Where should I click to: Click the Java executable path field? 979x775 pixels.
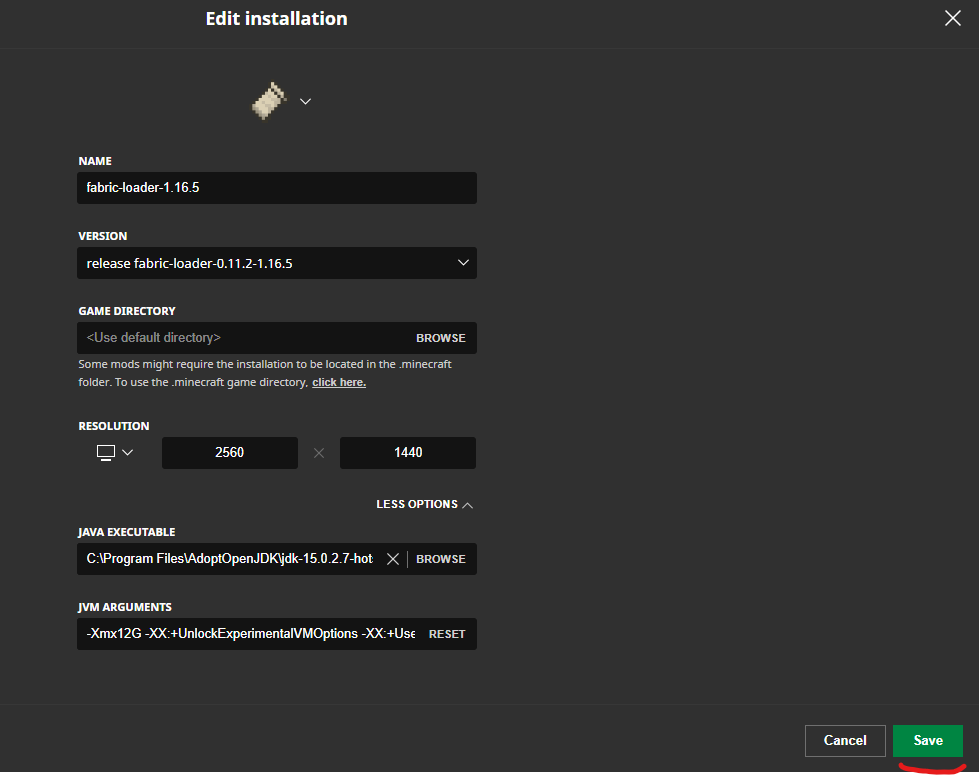coord(229,559)
